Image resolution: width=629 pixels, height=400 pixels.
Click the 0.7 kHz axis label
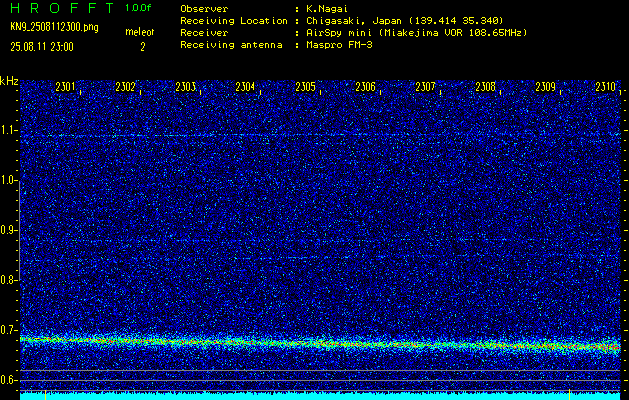[9, 330]
